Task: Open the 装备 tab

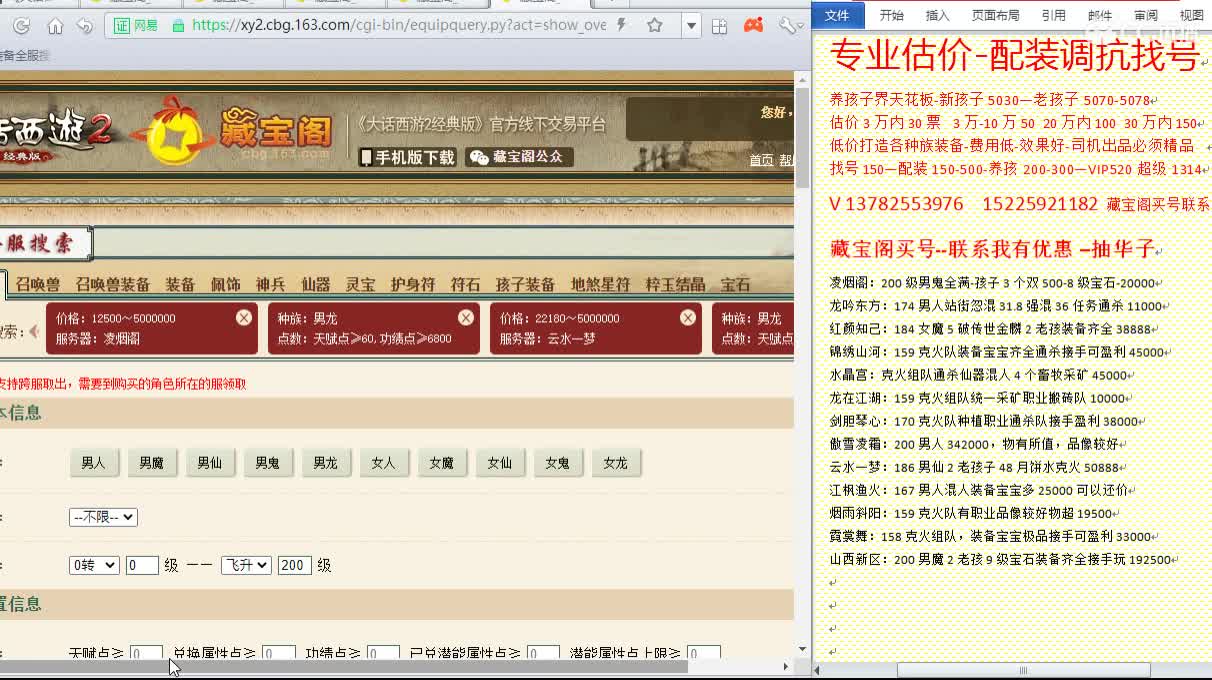Action: coord(180,284)
